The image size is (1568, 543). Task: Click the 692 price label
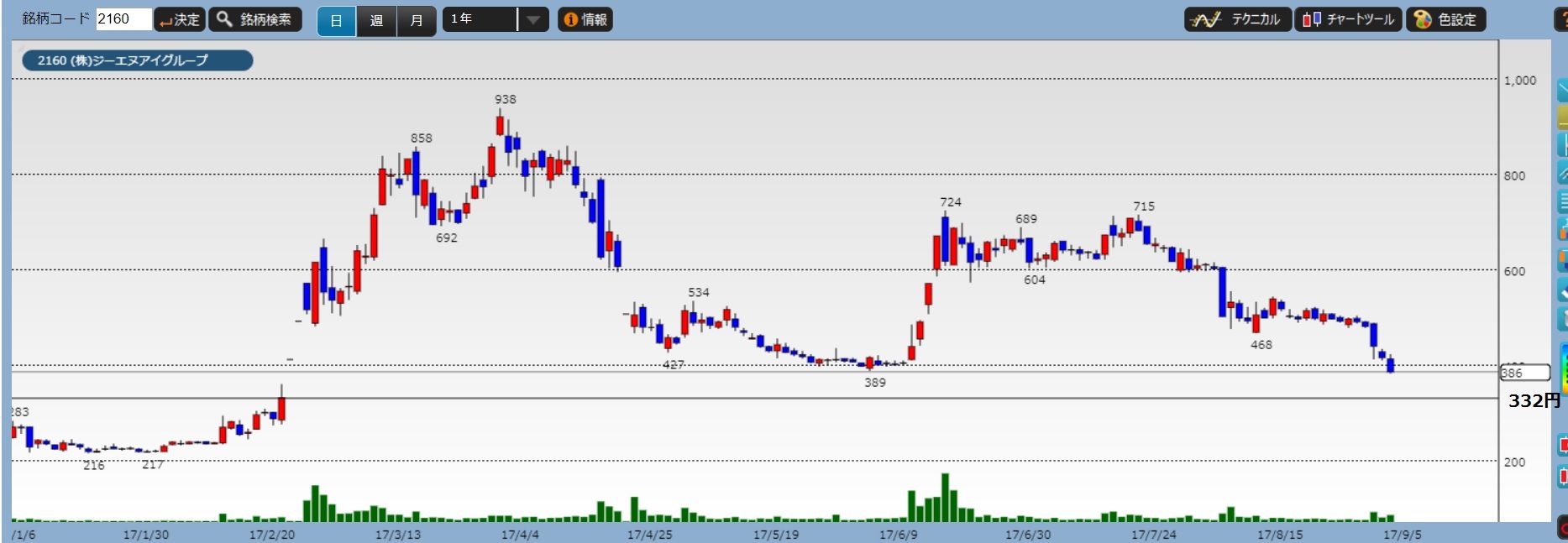coord(447,238)
